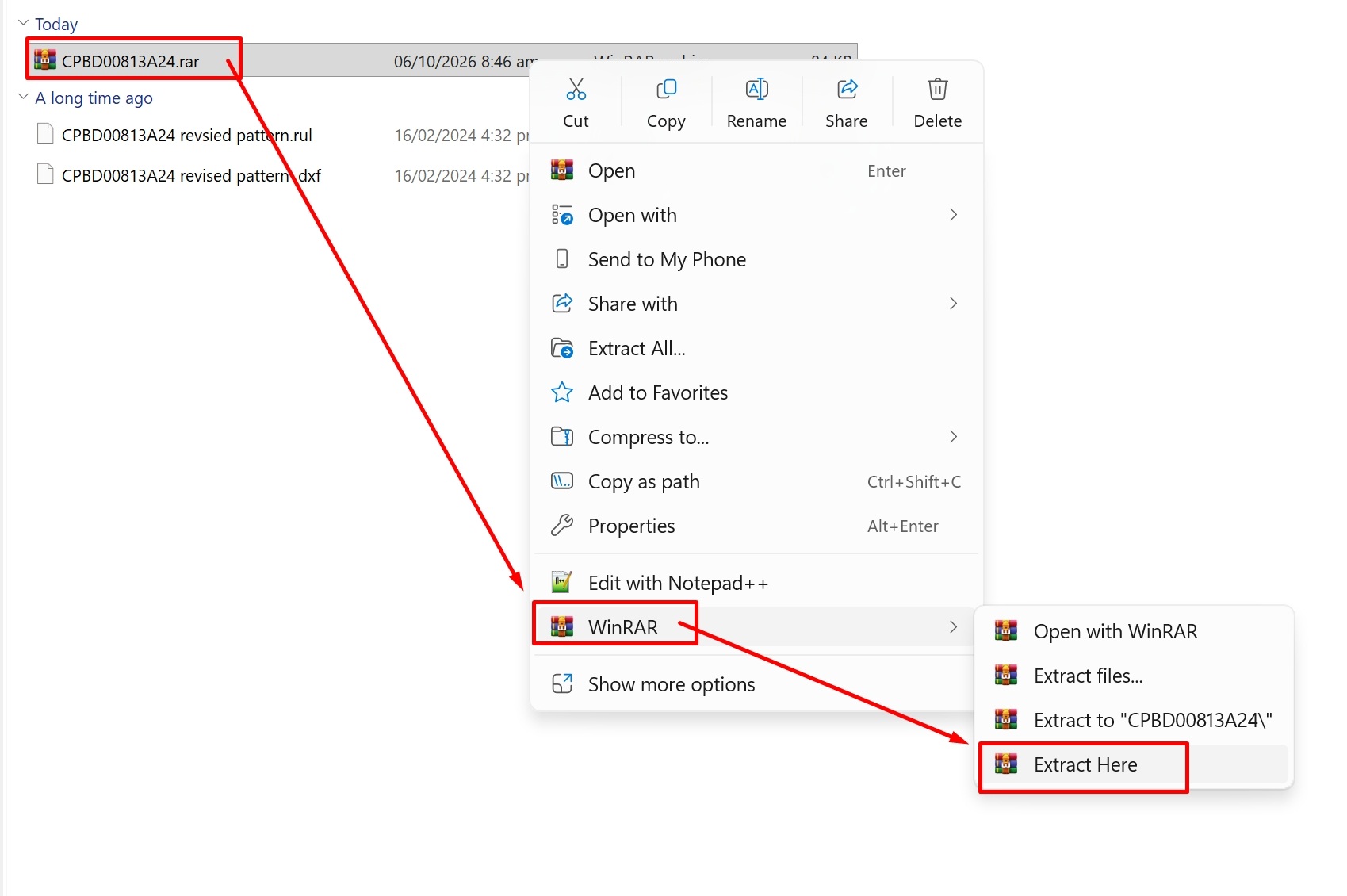The image size is (1347, 896).
Task: Choose Open from the context menu
Action: (x=756, y=170)
